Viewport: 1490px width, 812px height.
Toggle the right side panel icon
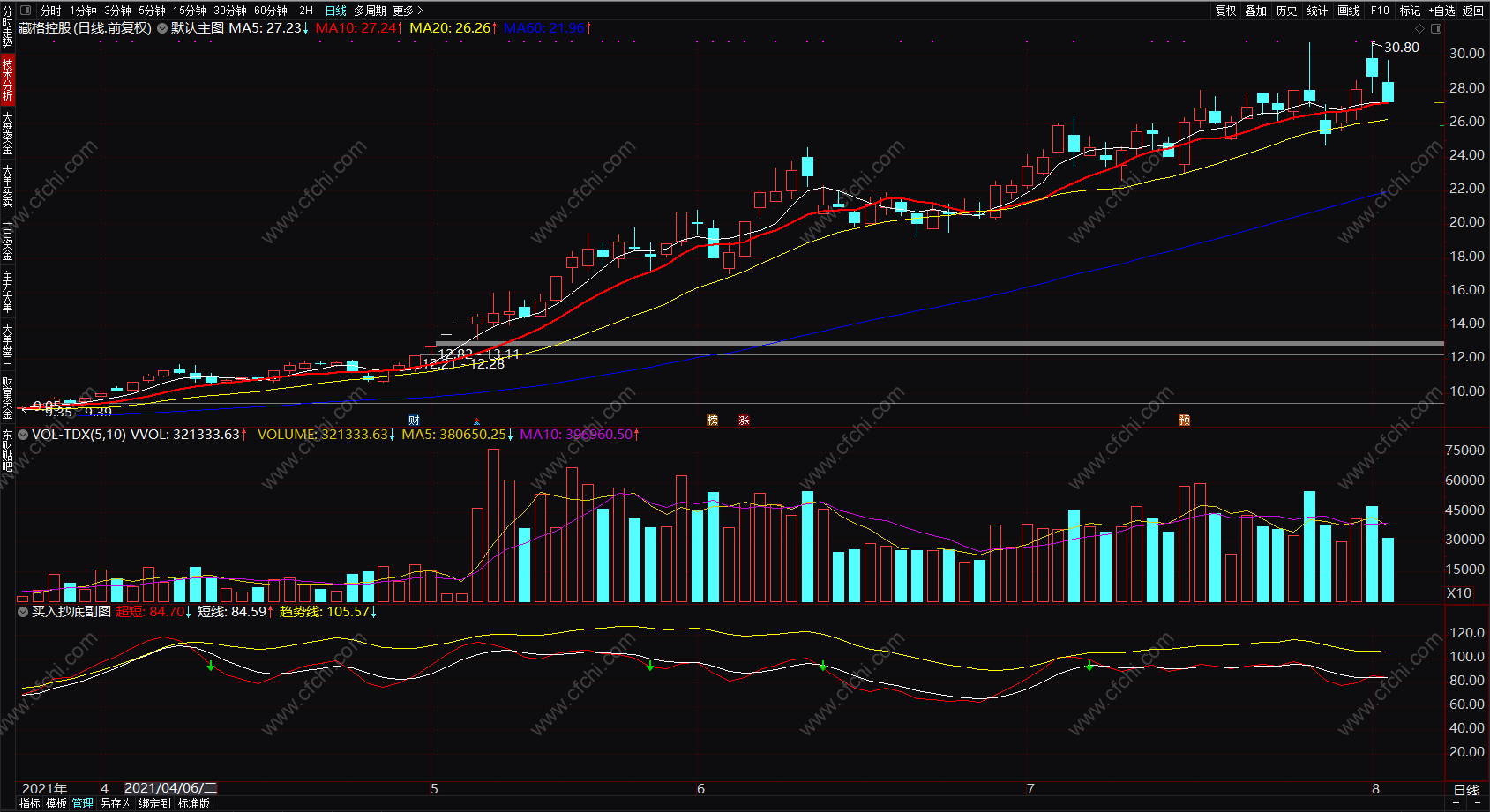(1436, 28)
